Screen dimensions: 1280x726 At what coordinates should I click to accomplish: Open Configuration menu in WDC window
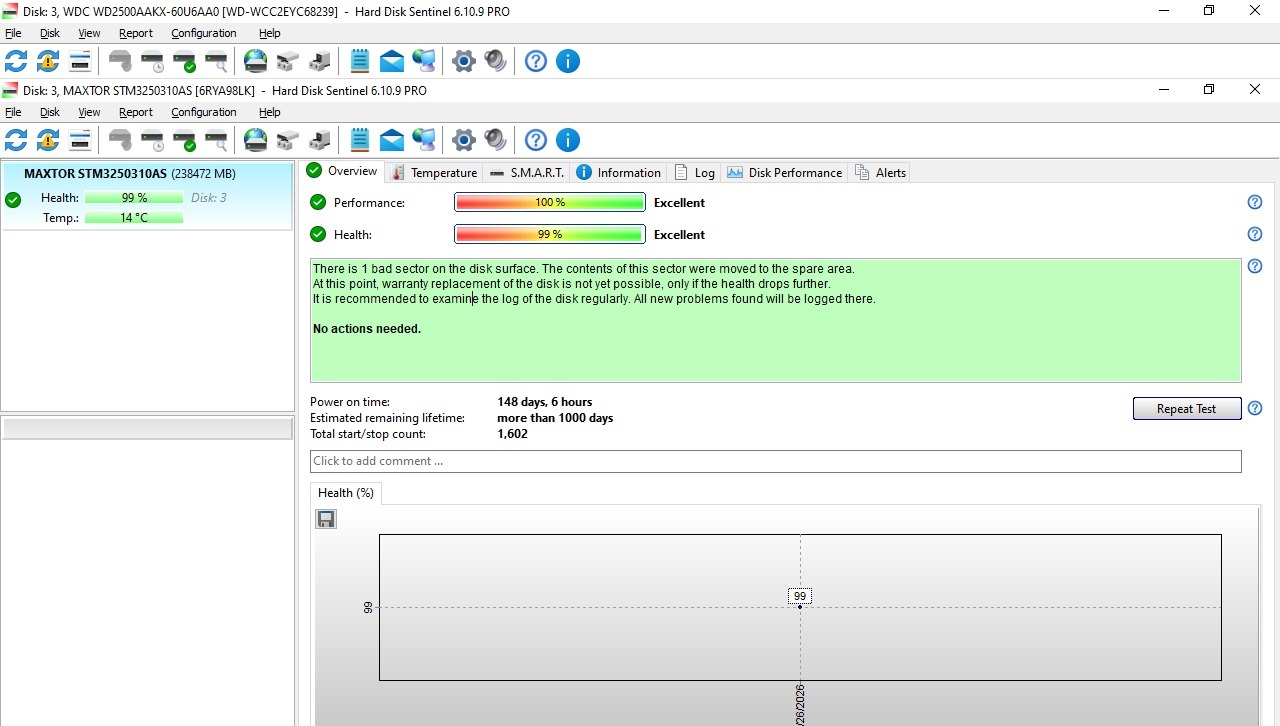click(204, 33)
